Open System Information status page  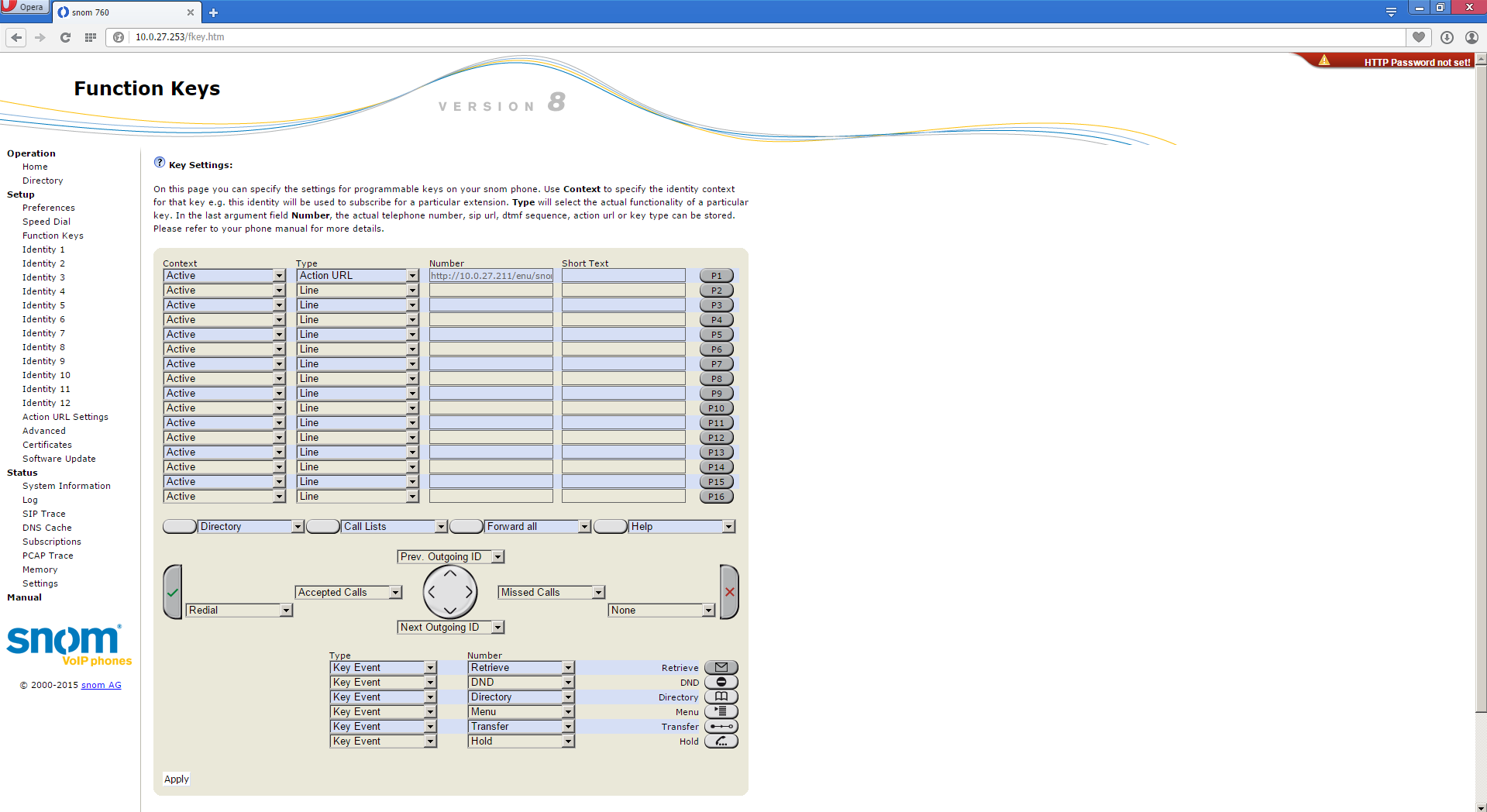point(66,486)
